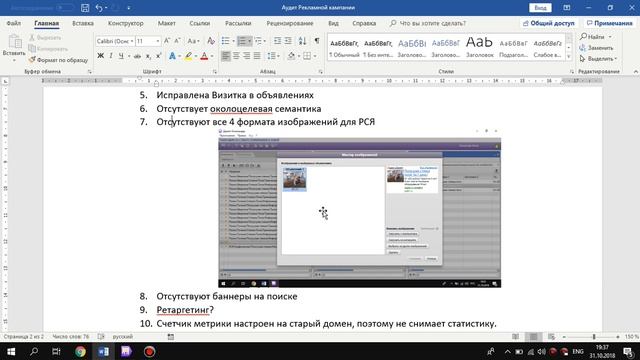Screen dimensions: 640x360
Task: Click the numbered list icon
Action: [242, 41]
